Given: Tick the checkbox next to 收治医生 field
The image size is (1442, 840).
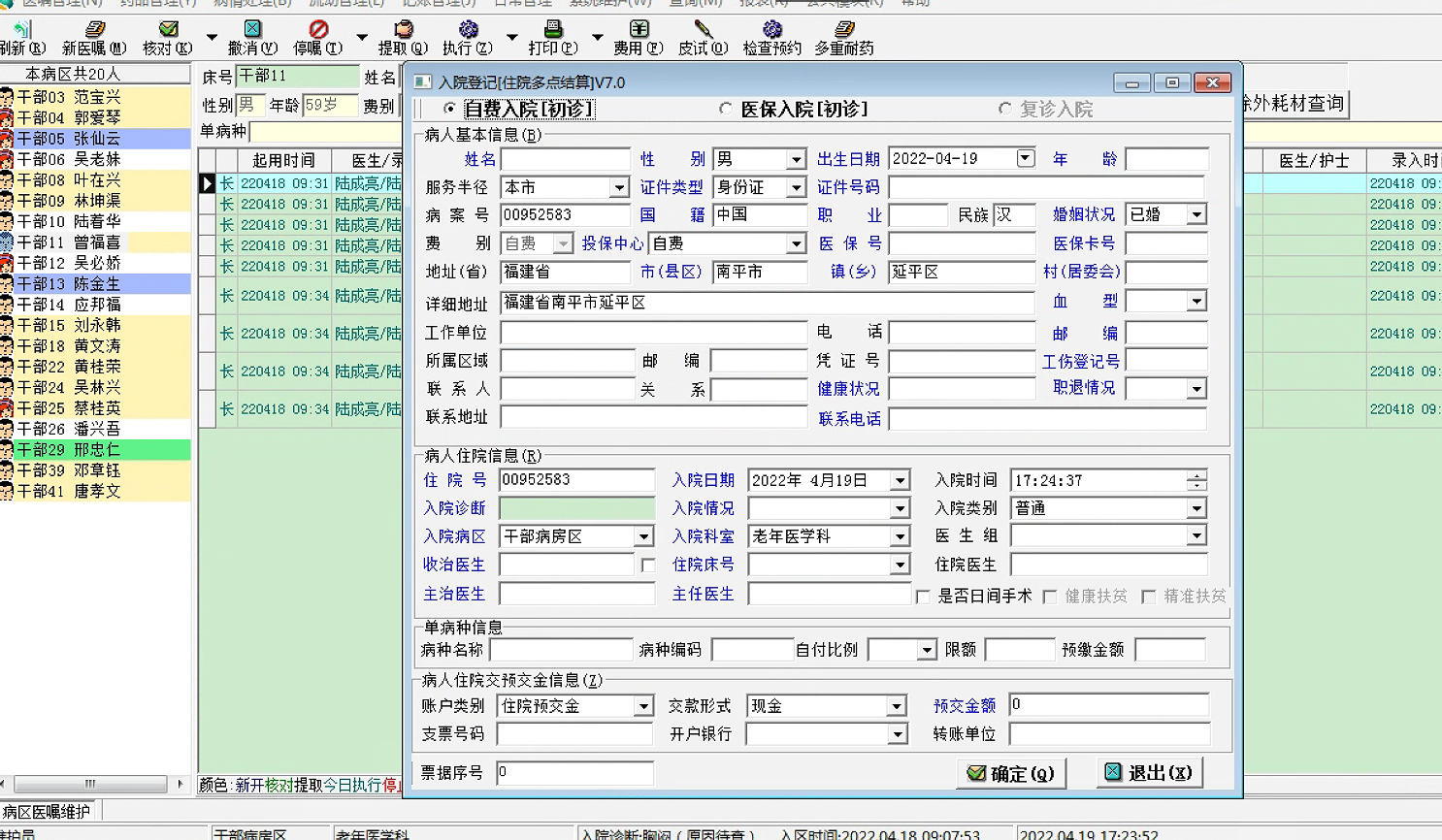Looking at the screenshot, I should click(x=648, y=565).
